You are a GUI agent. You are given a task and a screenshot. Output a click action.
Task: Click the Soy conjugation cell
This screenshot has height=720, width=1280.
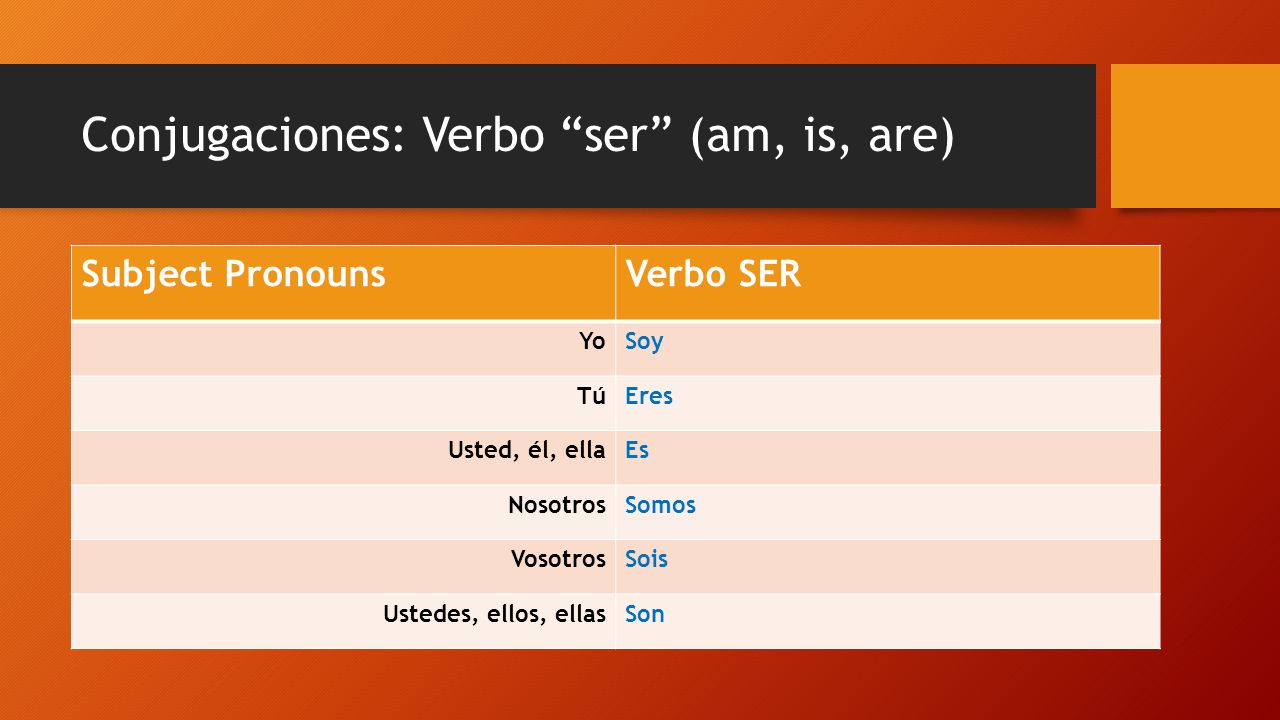click(x=888, y=348)
